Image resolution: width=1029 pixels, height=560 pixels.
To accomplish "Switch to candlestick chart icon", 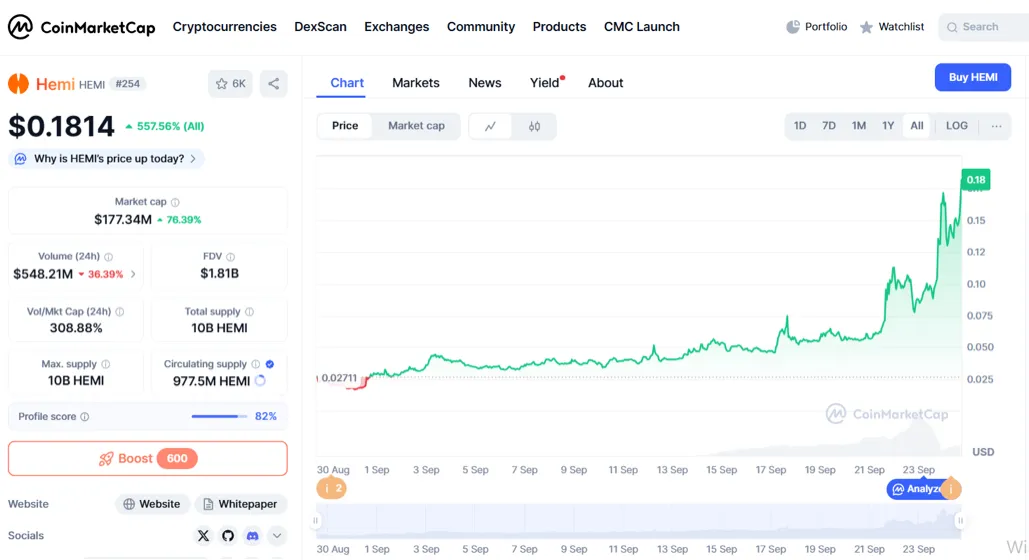I will (x=534, y=126).
